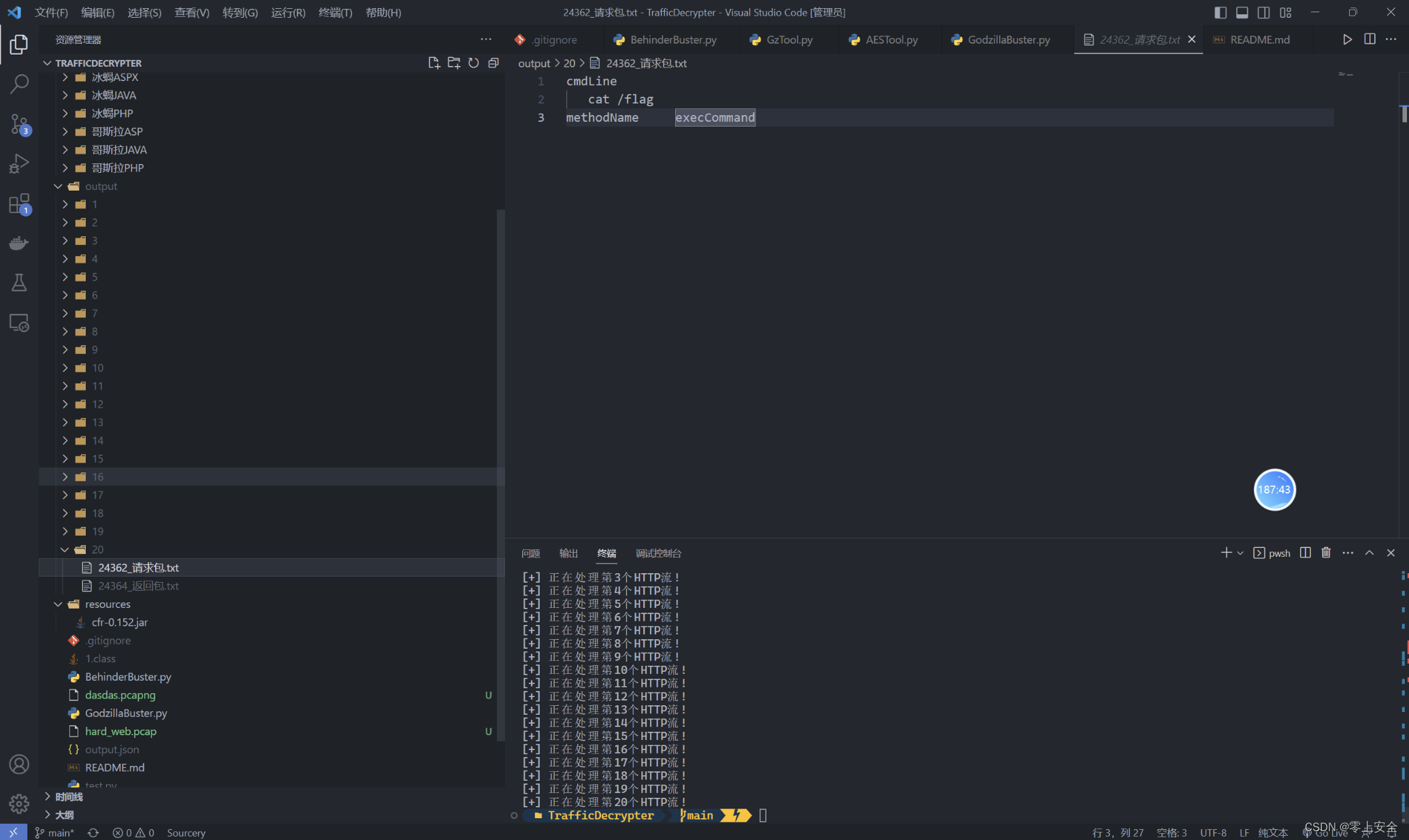Click the editor minimap
The height and width of the screenshot is (840, 1409).
point(1345,75)
